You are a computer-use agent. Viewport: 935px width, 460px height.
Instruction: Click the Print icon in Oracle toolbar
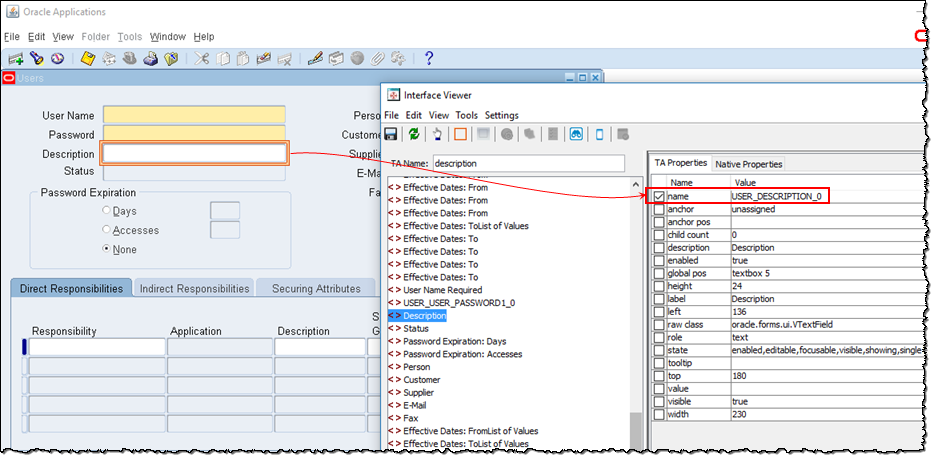click(x=150, y=58)
